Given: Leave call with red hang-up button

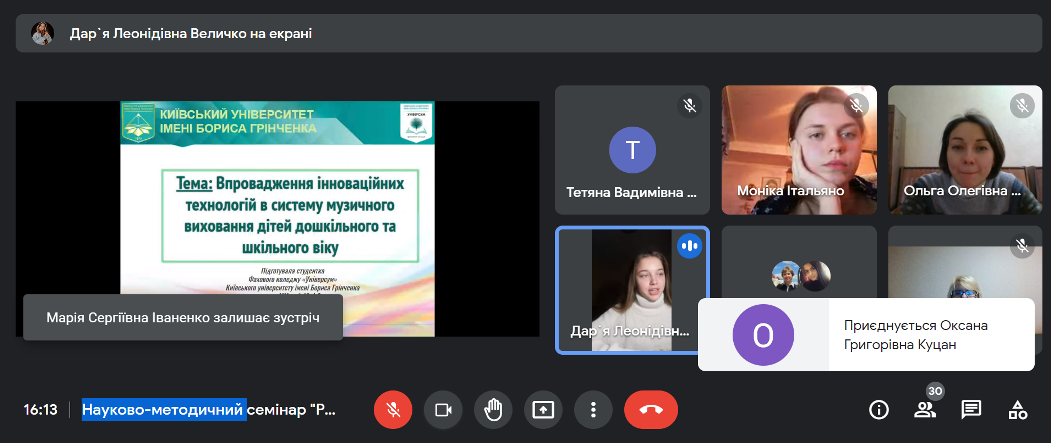Looking at the screenshot, I should pyautogui.click(x=651, y=409).
